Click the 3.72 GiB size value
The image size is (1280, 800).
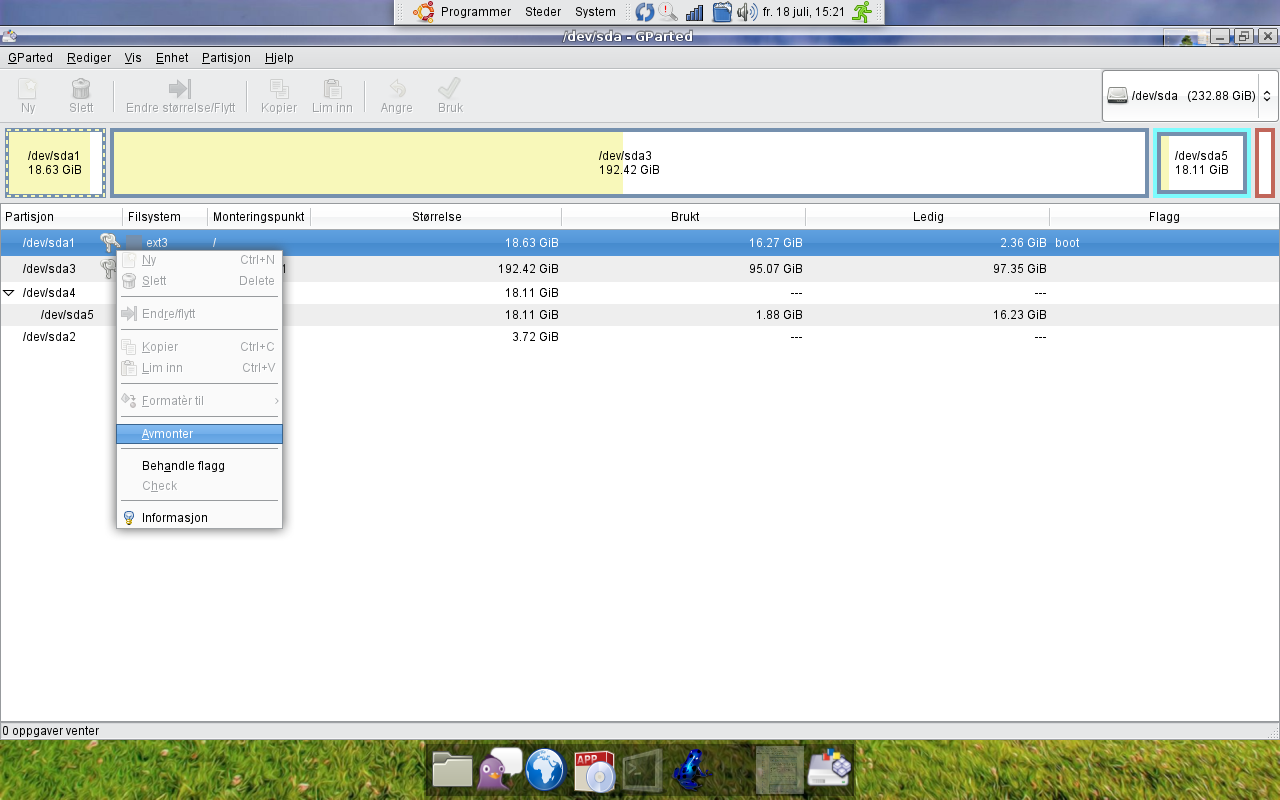[x=535, y=337]
